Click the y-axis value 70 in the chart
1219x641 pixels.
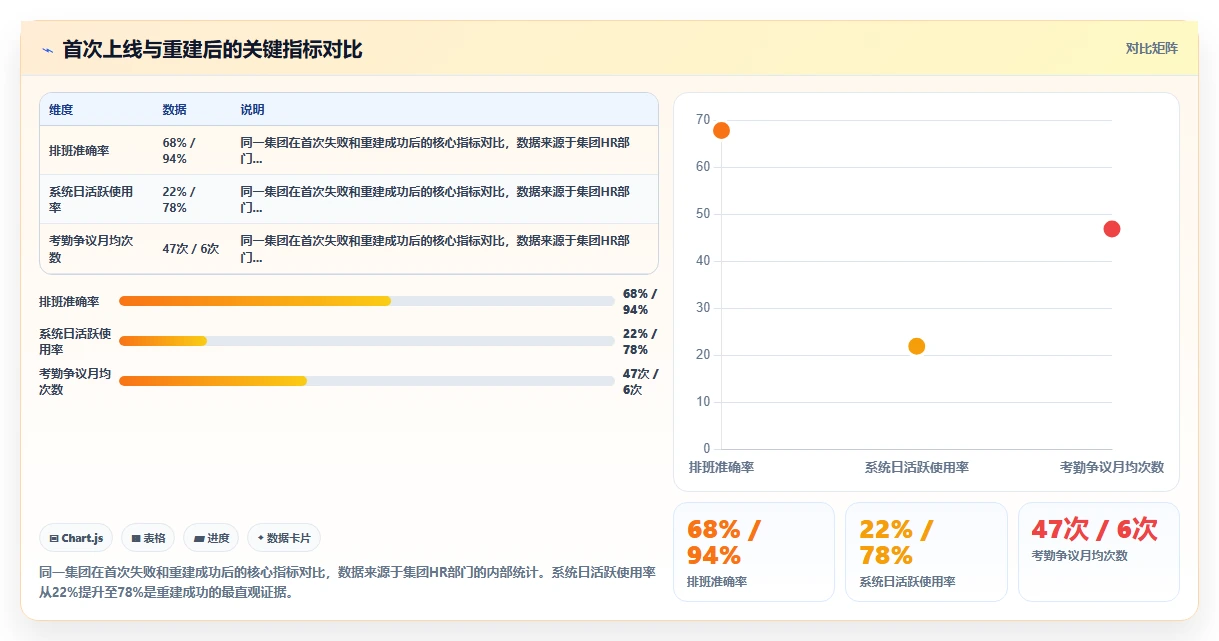pos(703,120)
